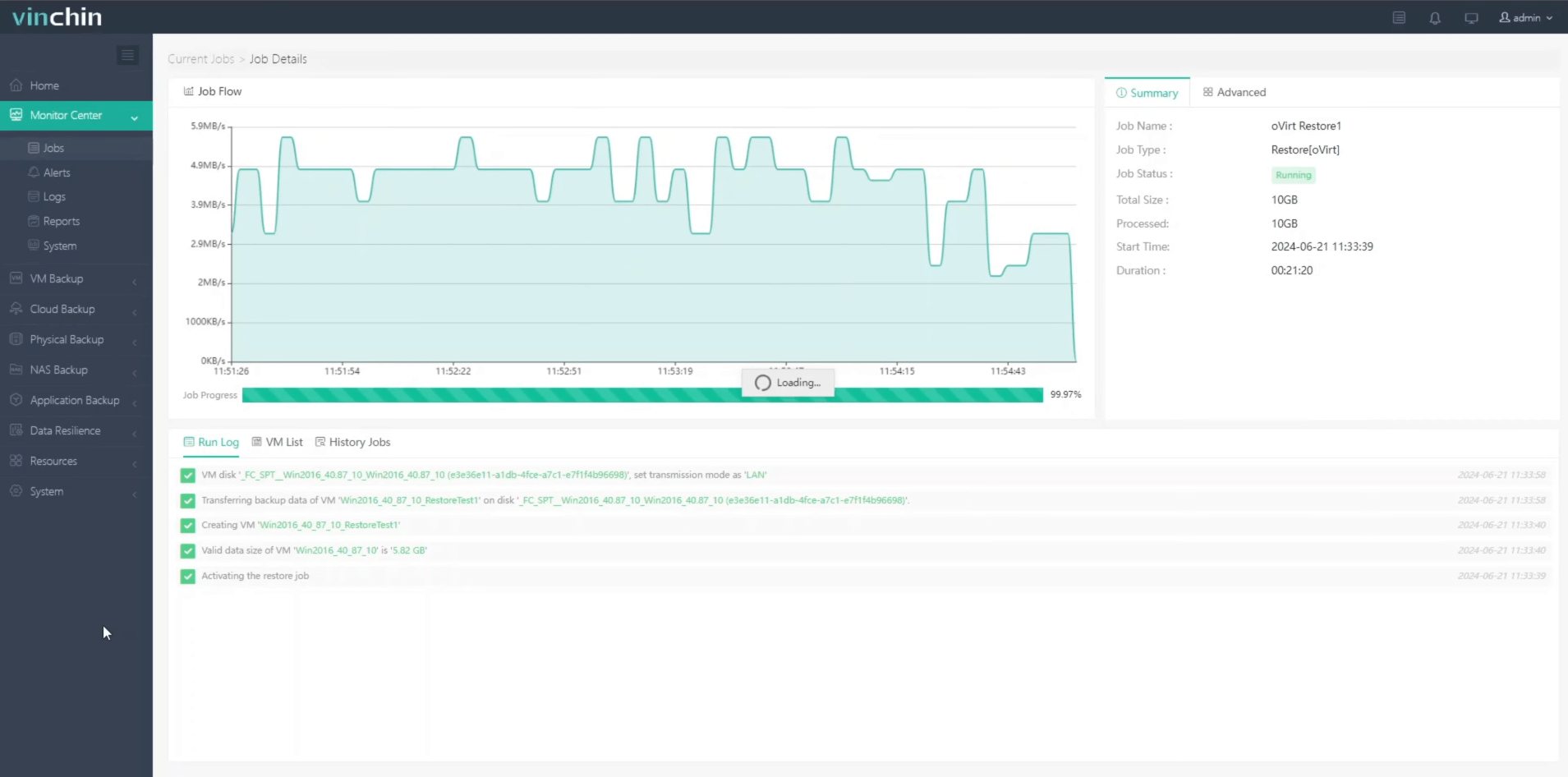1568x777 pixels.
Task: Open System under Monitor Center
Action: click(x=60, y=246)
